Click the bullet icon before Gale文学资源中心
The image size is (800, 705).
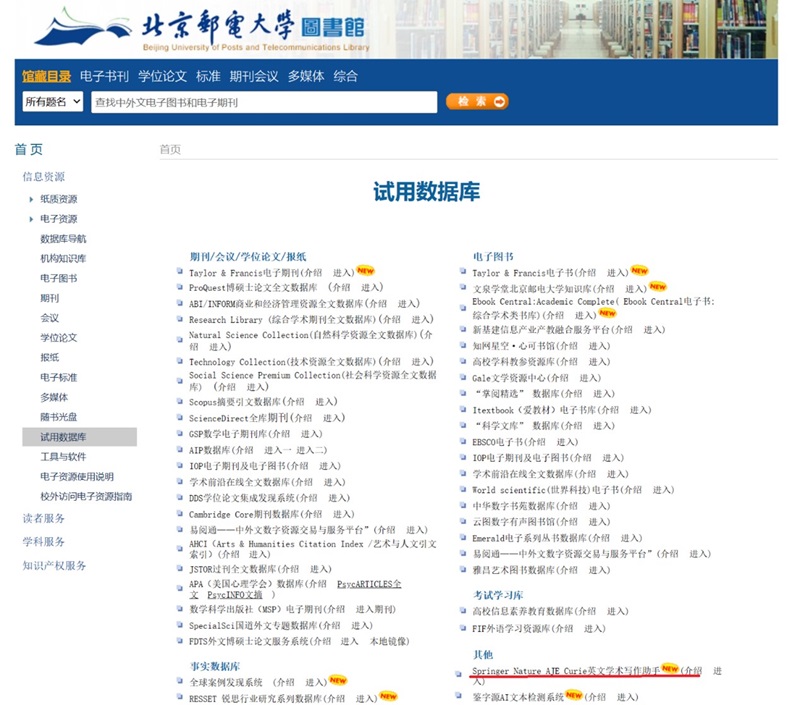tap(463, 377)
